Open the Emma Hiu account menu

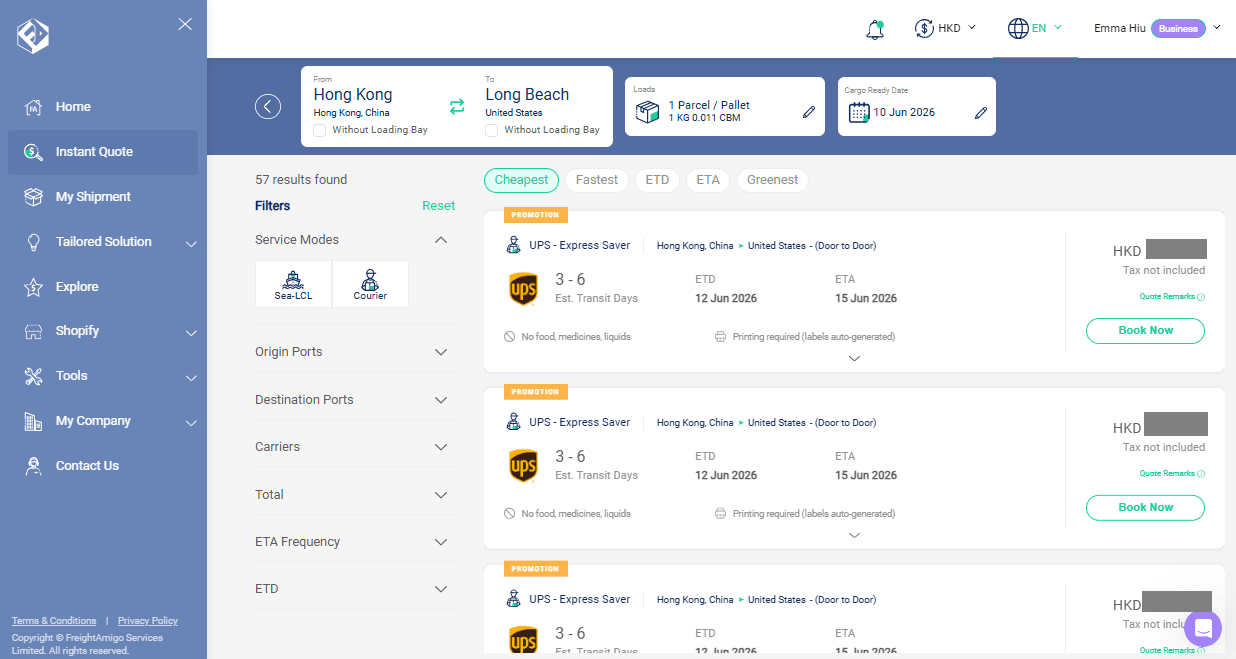pyautogui.click(x=1158, y=28)
